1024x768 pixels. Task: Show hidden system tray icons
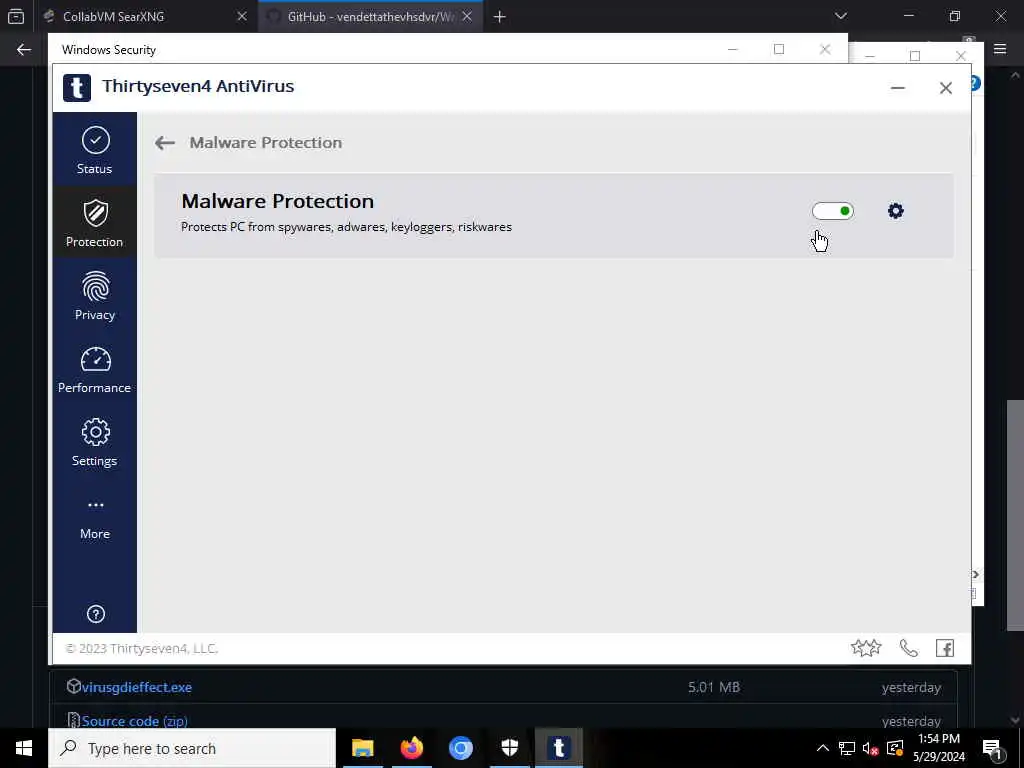click(823, 748)
